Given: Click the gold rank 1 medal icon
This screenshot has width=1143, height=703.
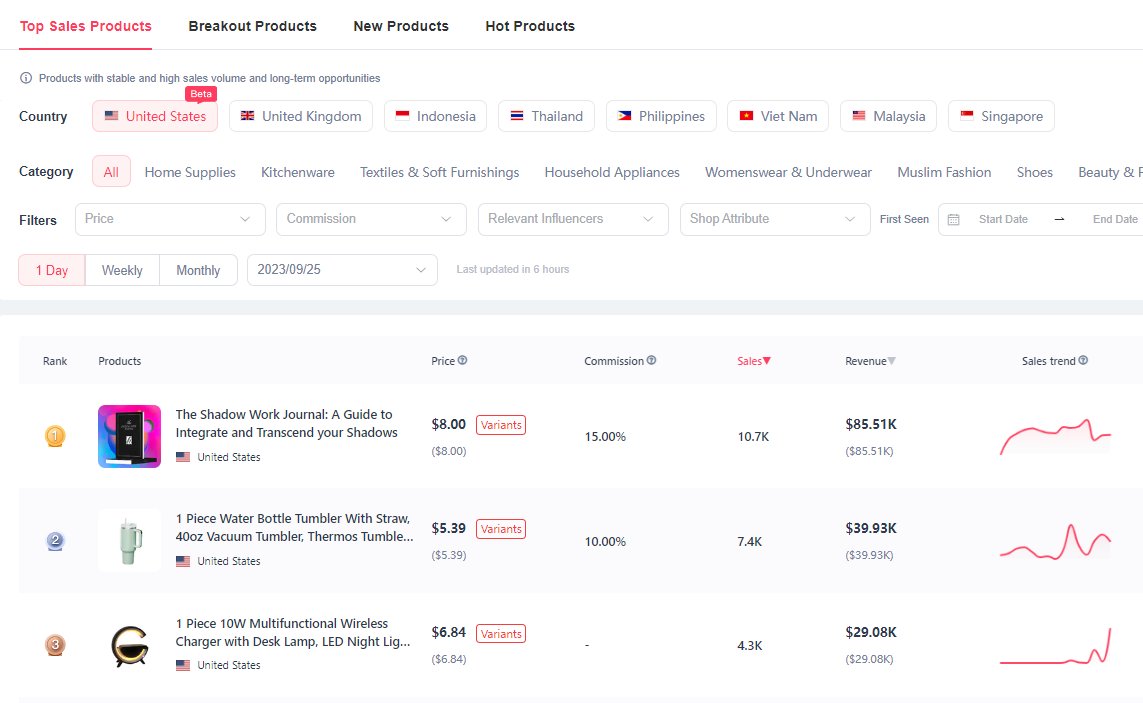Looking at the screenshot, I should (x=55, y=436).
